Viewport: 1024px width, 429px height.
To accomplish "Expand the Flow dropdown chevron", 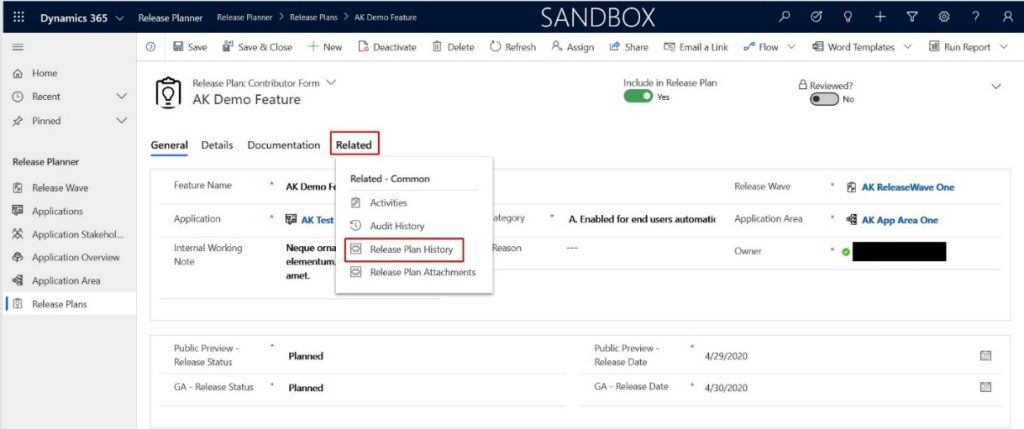I will click(792, 47).
